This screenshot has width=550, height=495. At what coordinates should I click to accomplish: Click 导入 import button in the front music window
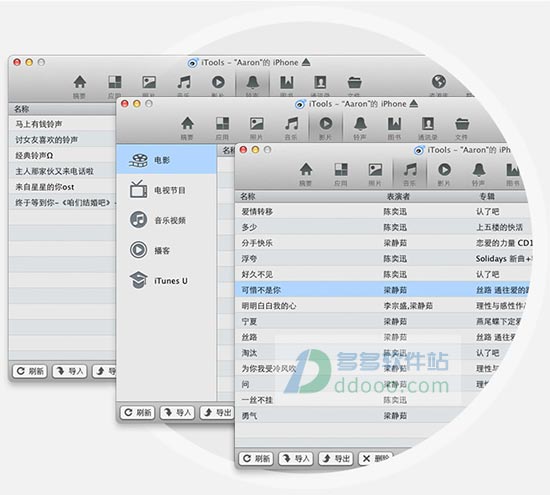(x=296, y=459)
